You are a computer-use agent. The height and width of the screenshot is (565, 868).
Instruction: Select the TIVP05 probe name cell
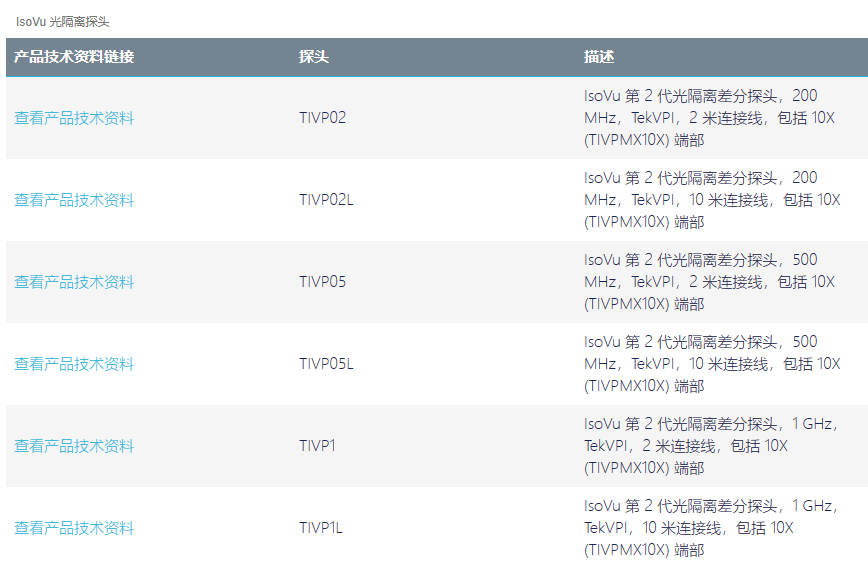[x=323, y=282]
